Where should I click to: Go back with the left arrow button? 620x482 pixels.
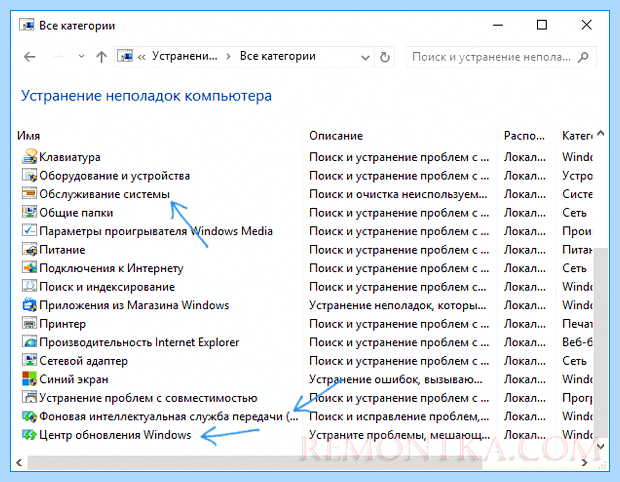30,57
